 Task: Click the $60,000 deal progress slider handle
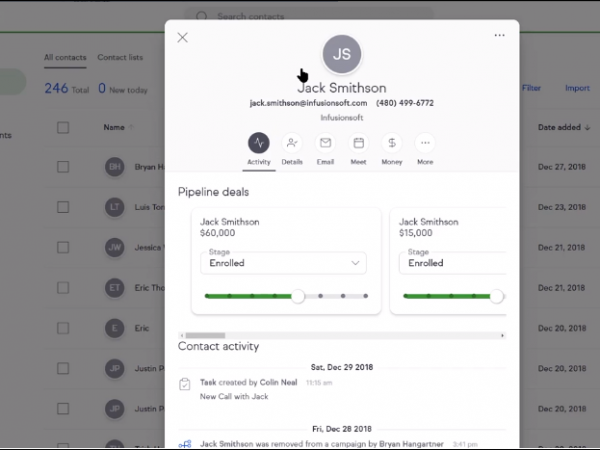[297, 296]
